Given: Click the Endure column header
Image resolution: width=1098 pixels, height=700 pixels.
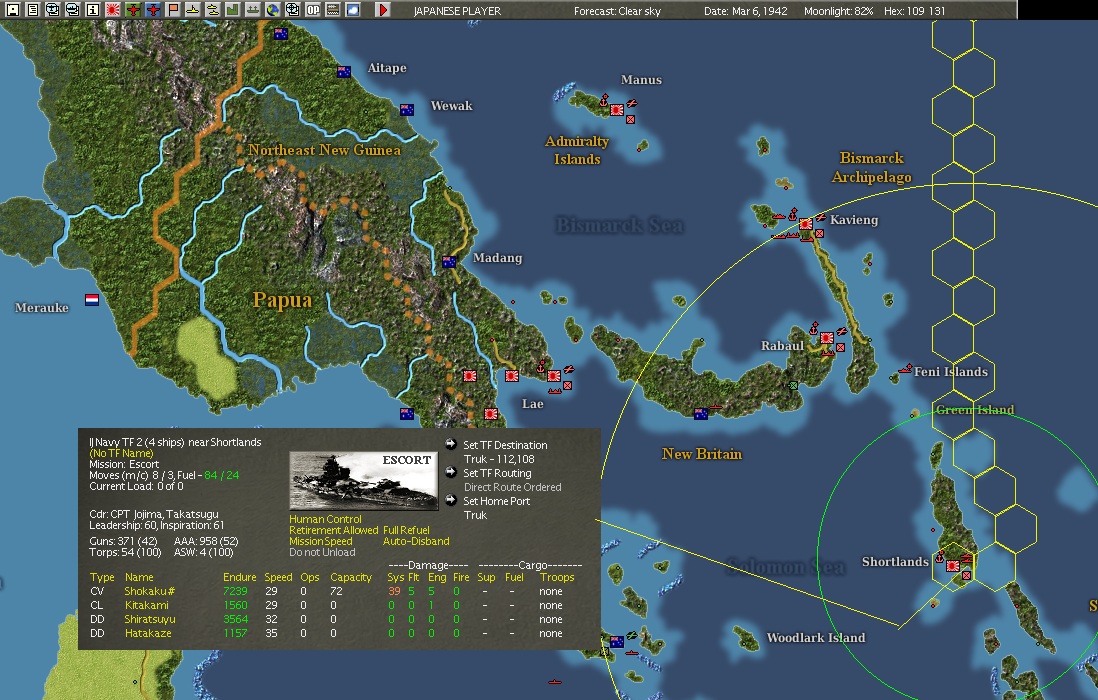Looking at the screenshot, I should click(239, 577).
